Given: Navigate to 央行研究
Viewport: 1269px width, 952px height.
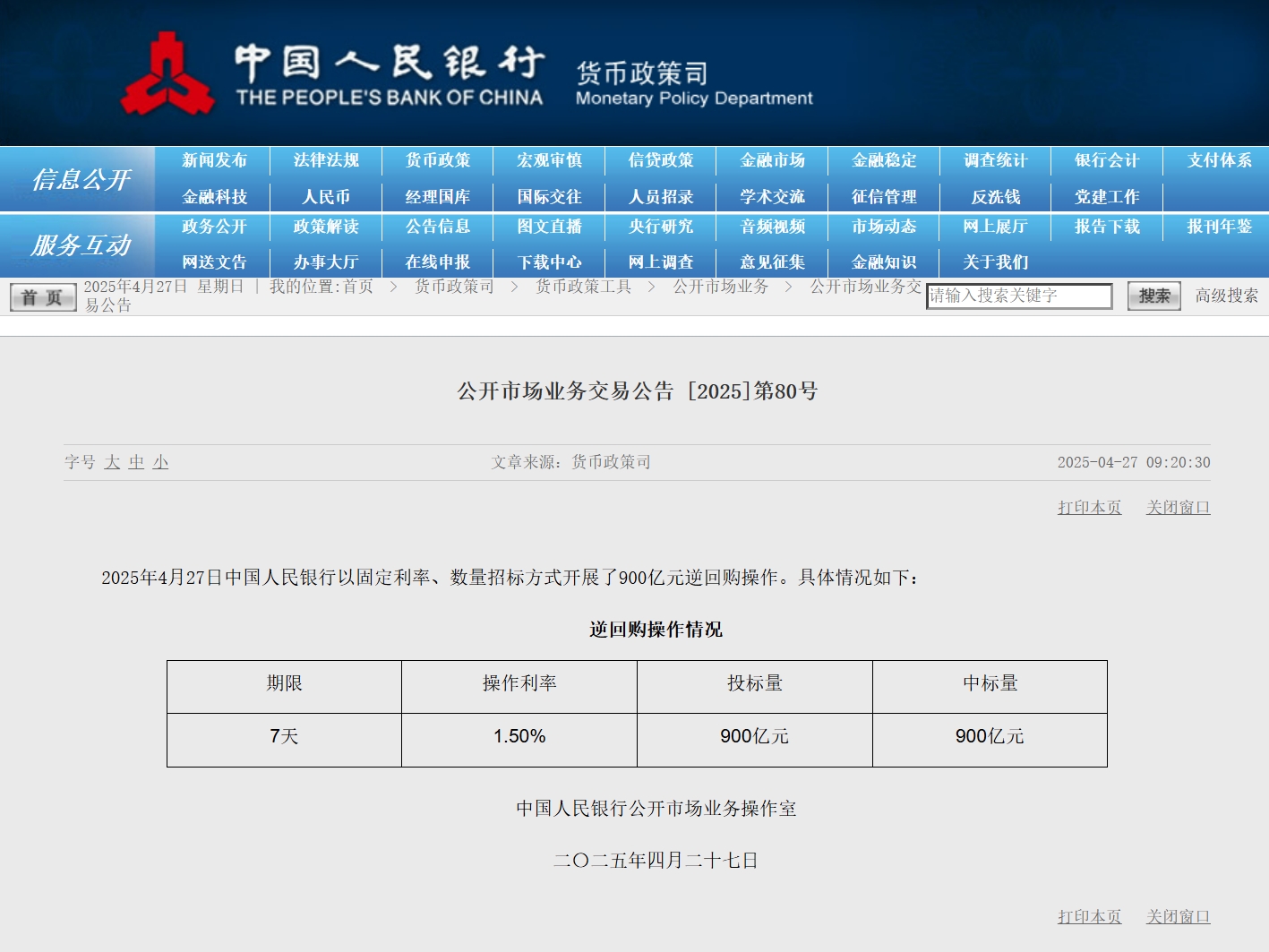Looking at the screenshot, I should (661, 227).
